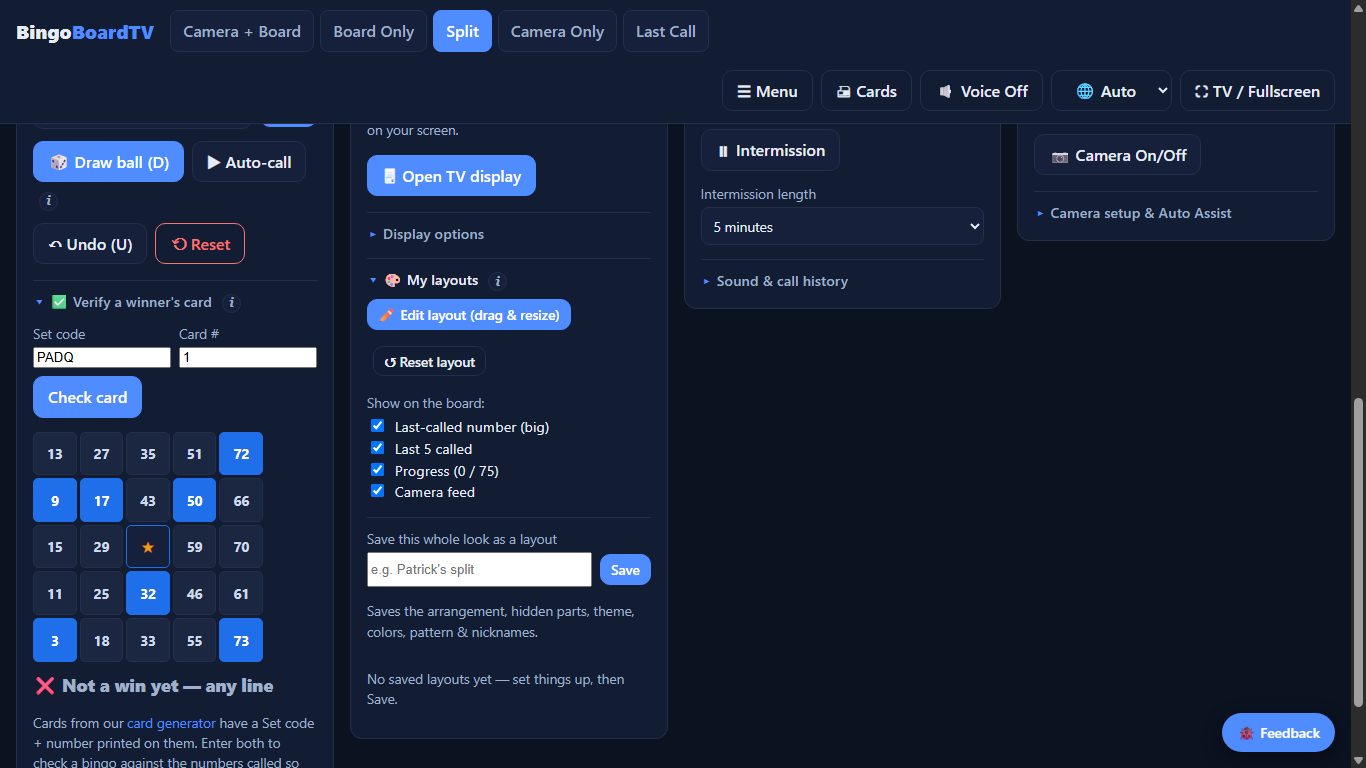Click the info icon beside Verify a winner's card
Image resolution: width=1366 pixels, height=768 pixels.
tap(231, 302)
